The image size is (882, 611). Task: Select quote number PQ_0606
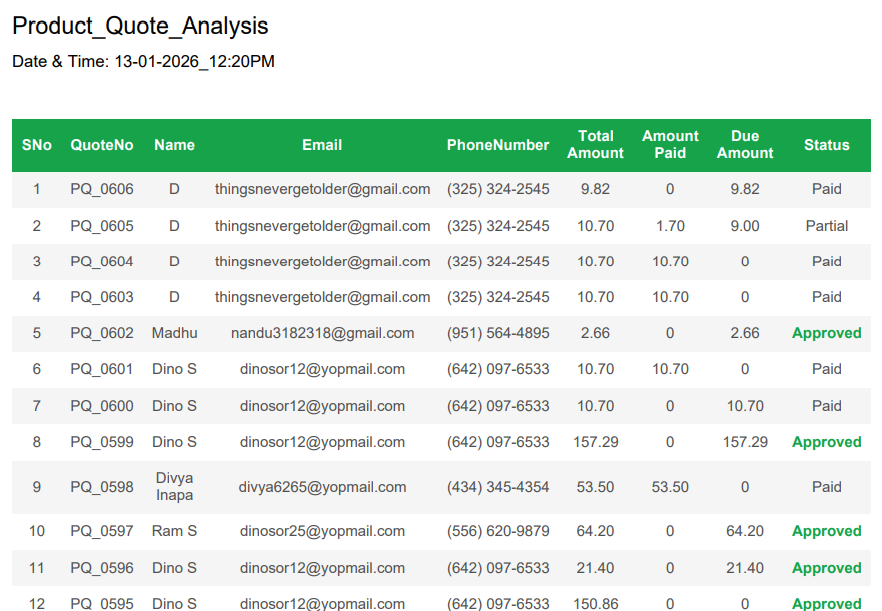click(102, 189)
